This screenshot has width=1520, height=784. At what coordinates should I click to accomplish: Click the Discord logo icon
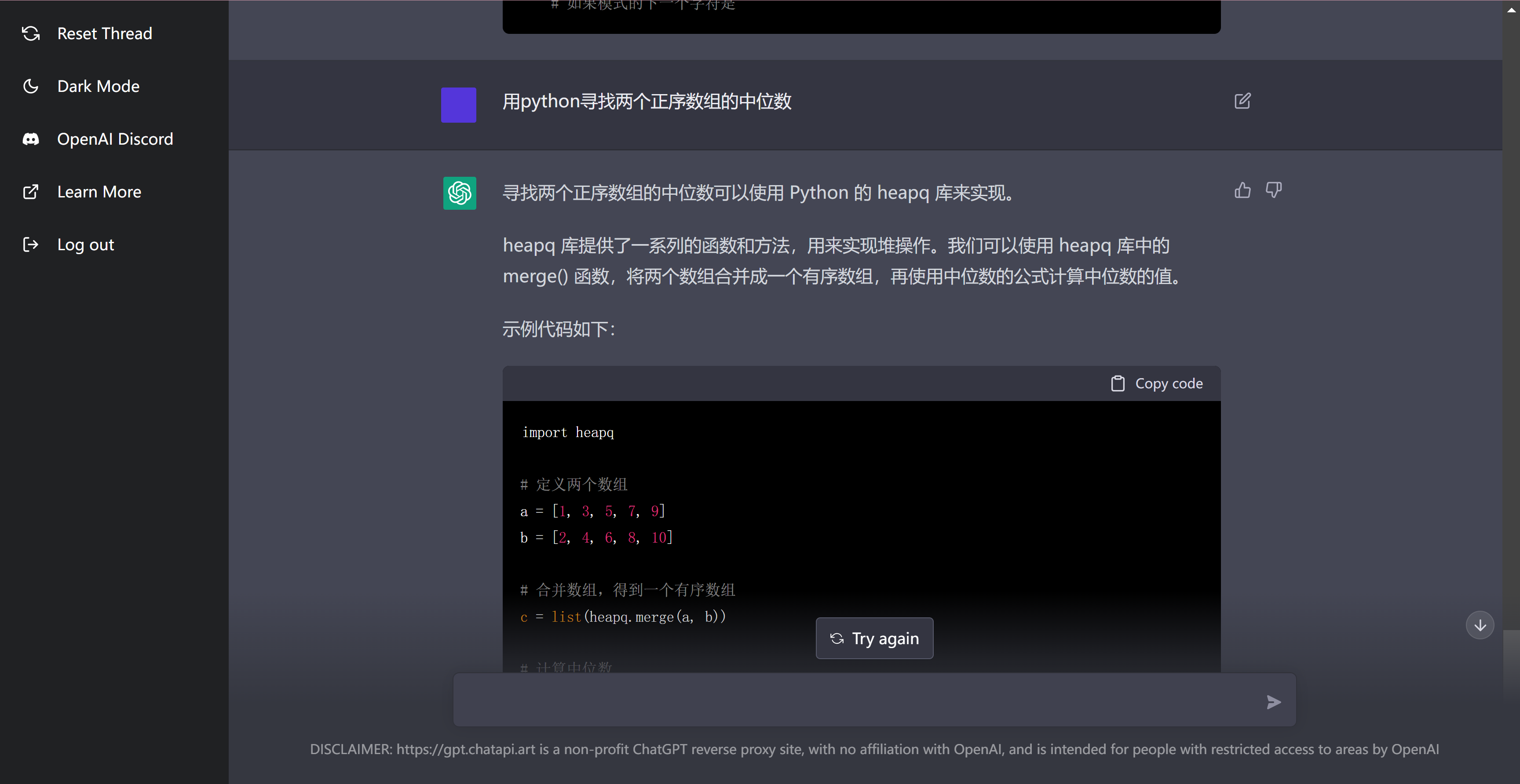[31, 139]
